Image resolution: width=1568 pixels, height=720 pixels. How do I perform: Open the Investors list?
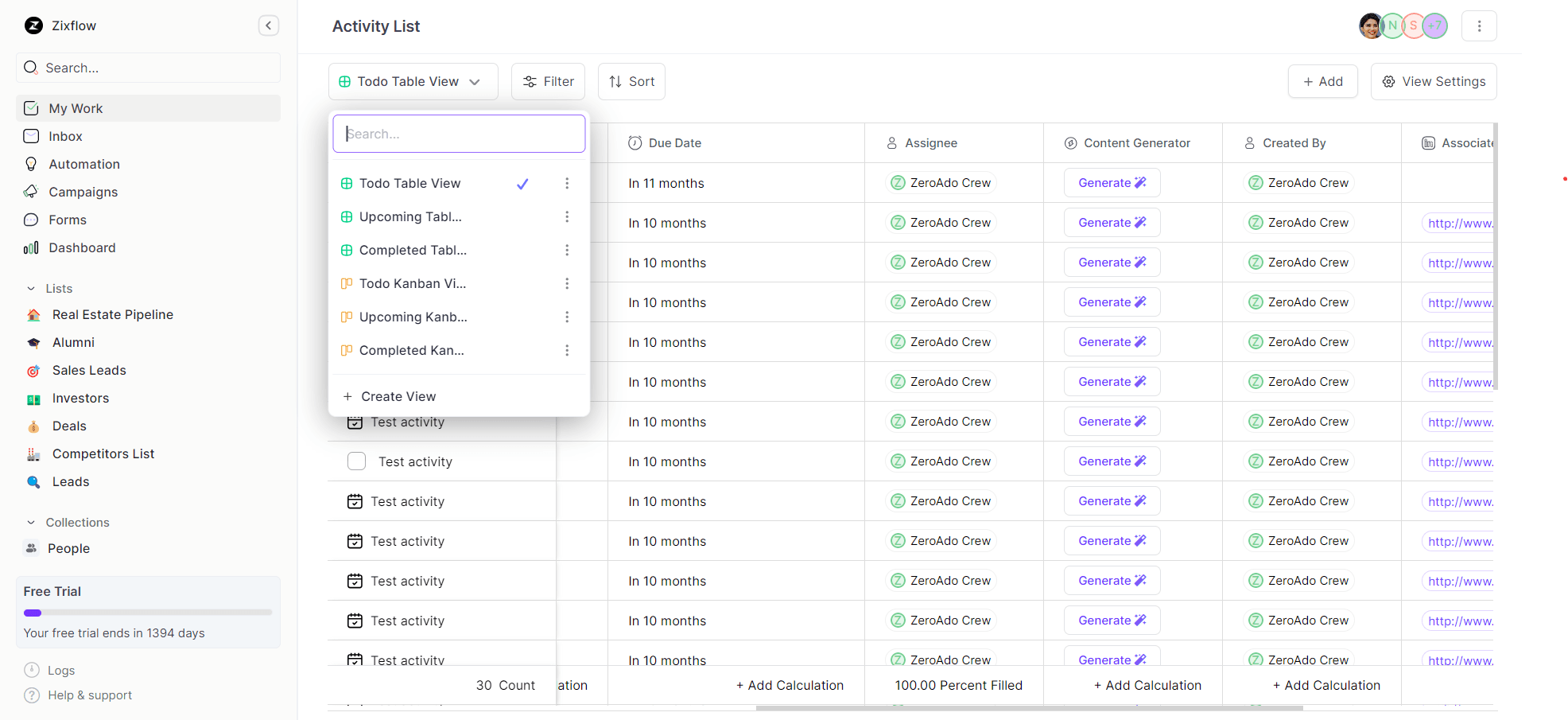(x=80, y=398)
